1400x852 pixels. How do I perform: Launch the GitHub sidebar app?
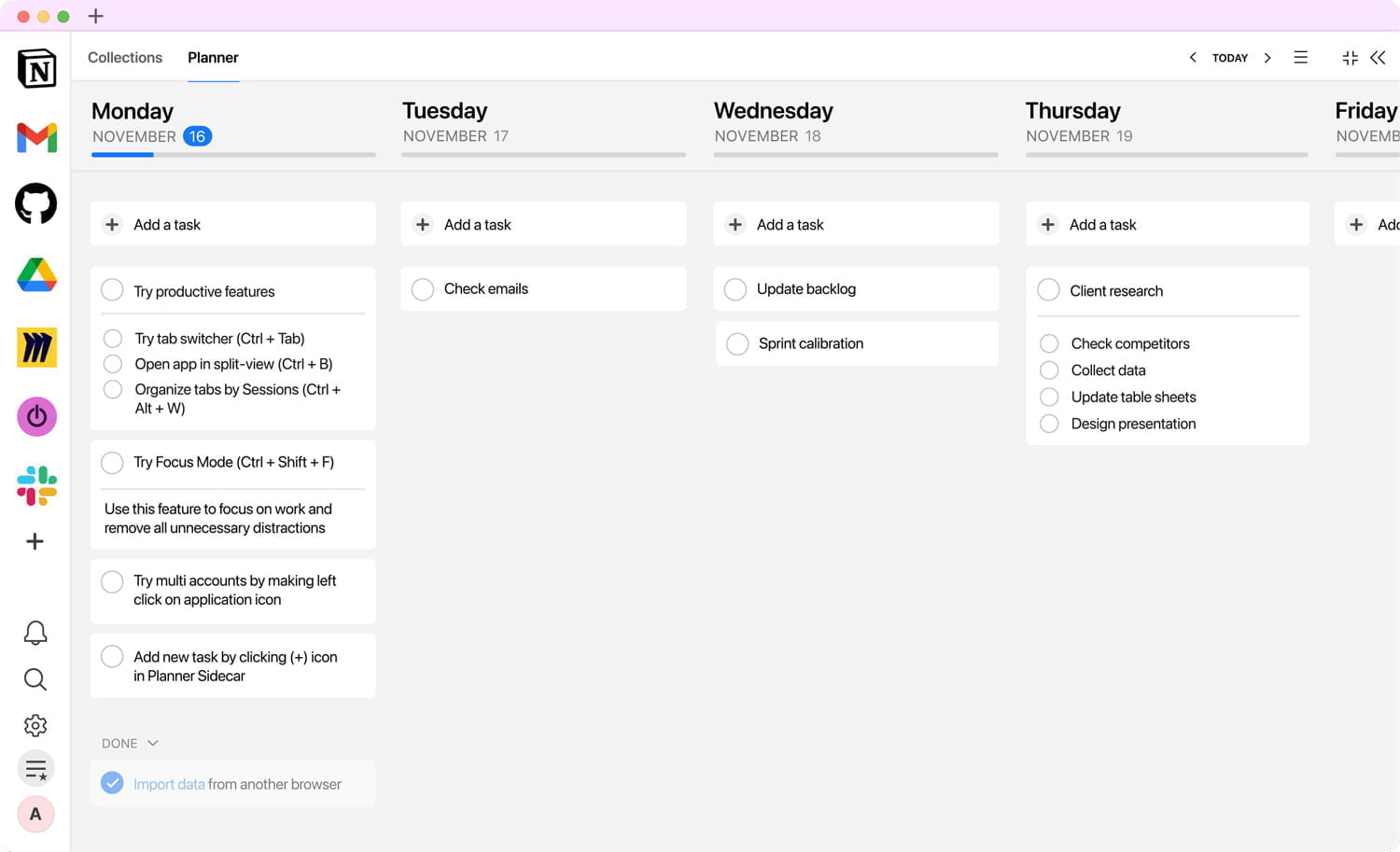pos(36,203)
